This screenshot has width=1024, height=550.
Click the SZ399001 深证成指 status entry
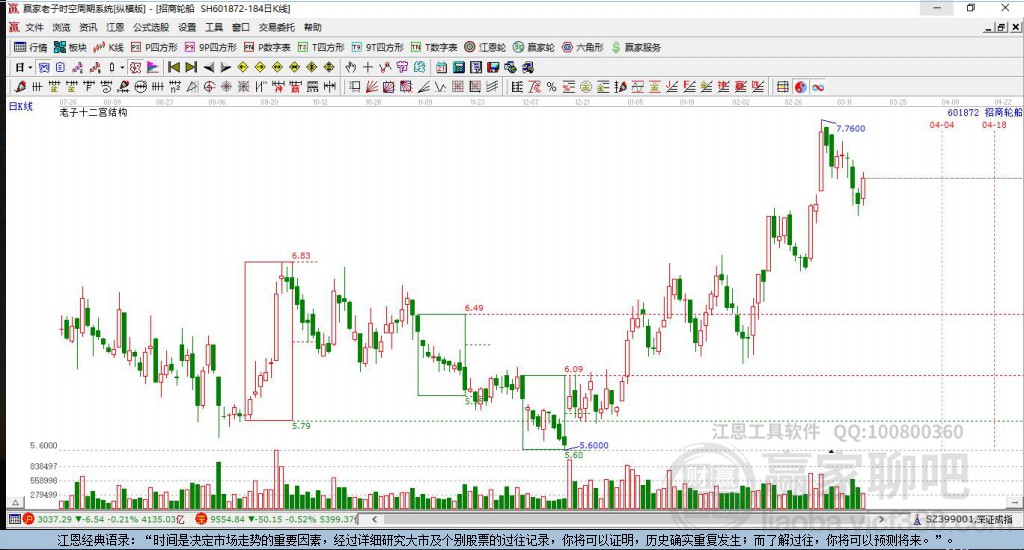(x=963, y=519)
